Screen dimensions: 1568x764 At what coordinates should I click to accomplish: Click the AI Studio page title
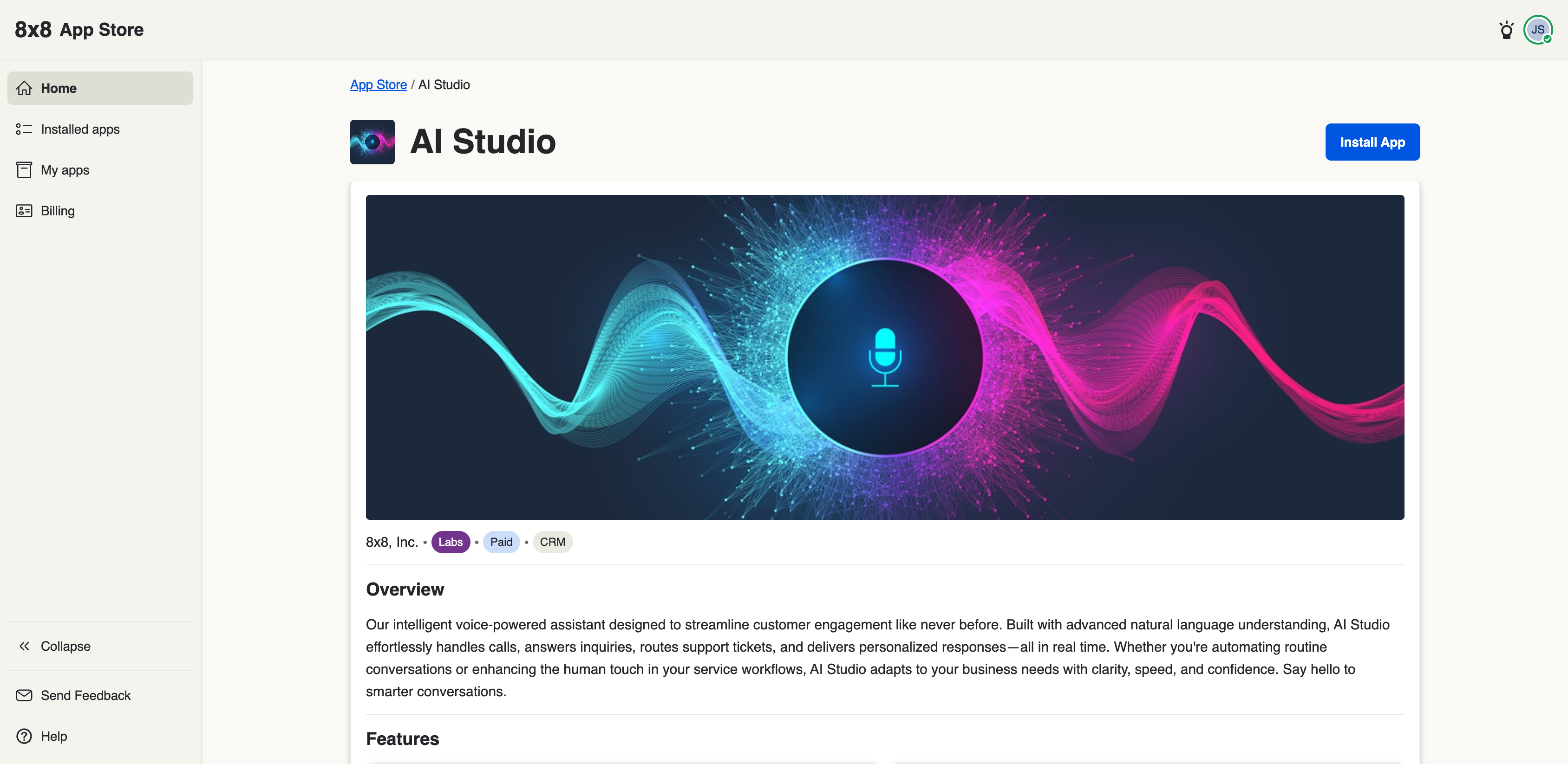[483, 142]
